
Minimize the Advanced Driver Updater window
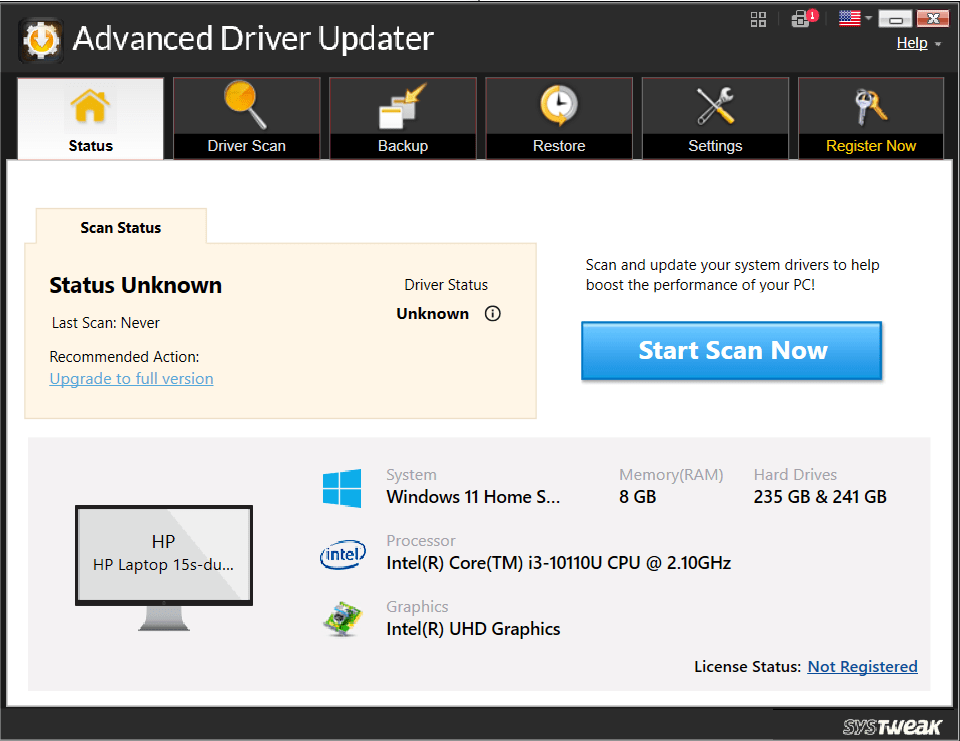coord(896,19)
